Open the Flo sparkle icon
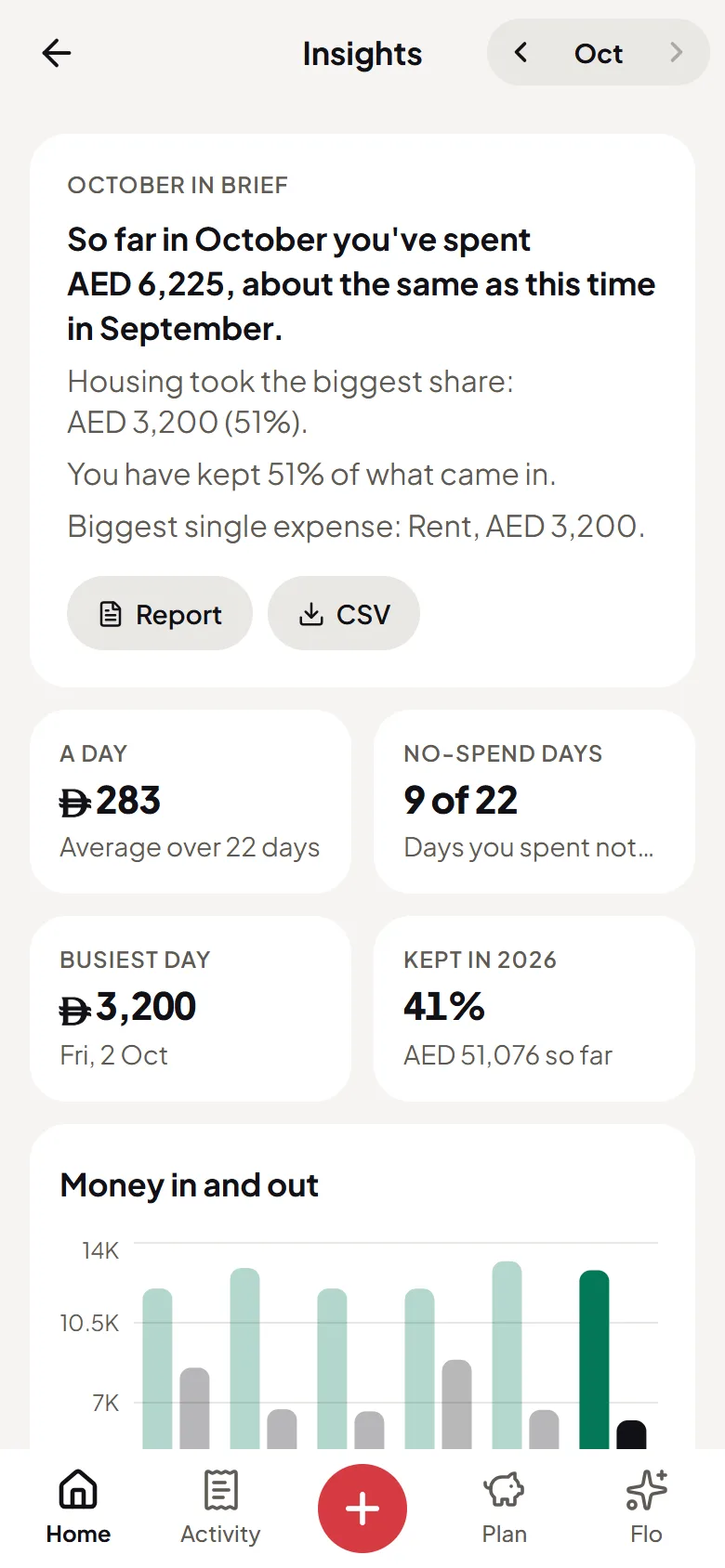 (646, 1489)
